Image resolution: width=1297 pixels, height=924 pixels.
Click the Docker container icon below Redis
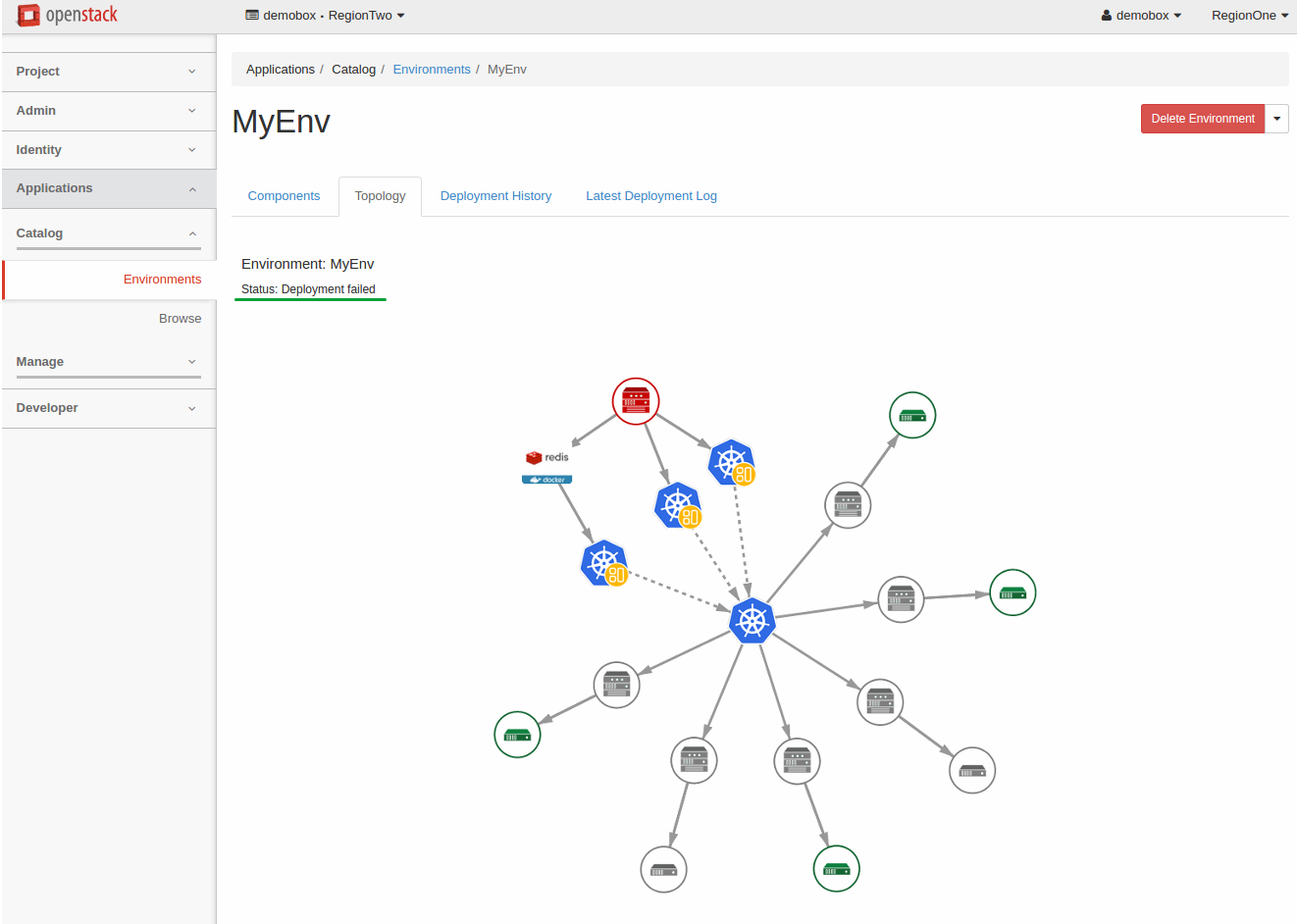click(546, 480)
